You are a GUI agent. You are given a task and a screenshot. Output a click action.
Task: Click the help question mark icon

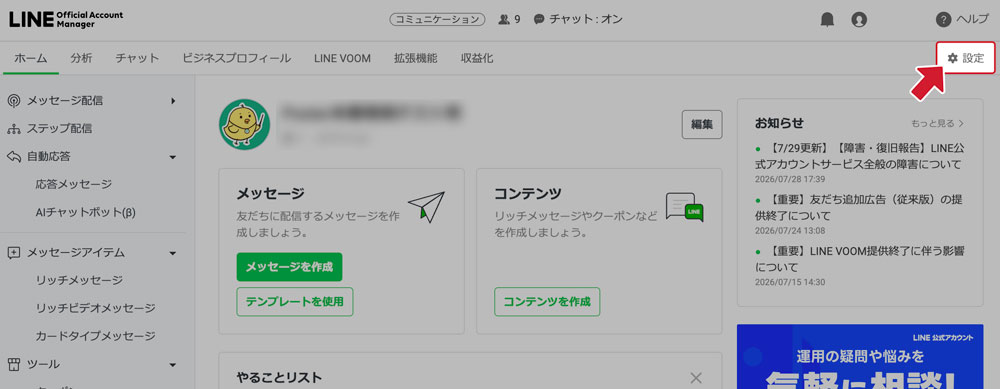pos(943,20)
